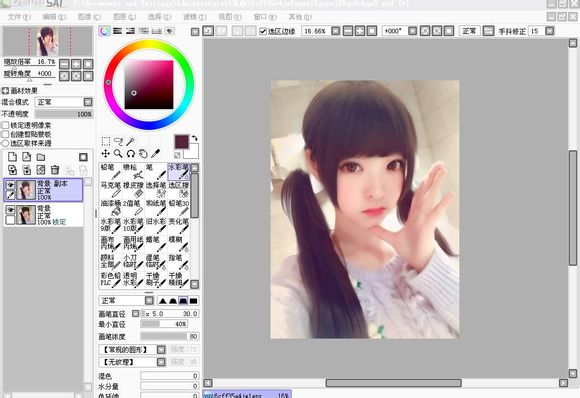The image size is (580, 398).
Task: Reset navigator zoom square button
Action: [88, 64]
